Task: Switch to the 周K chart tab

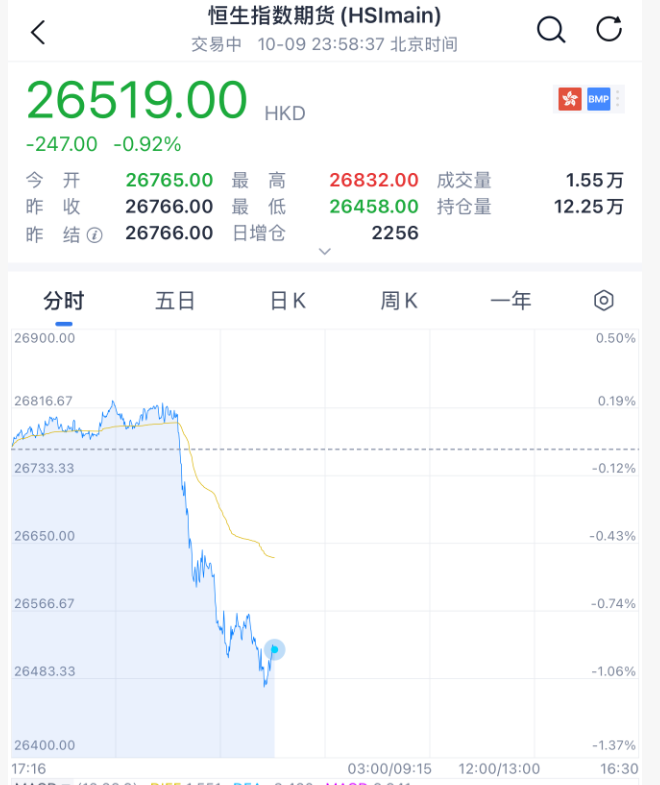Action: (399, 300)
